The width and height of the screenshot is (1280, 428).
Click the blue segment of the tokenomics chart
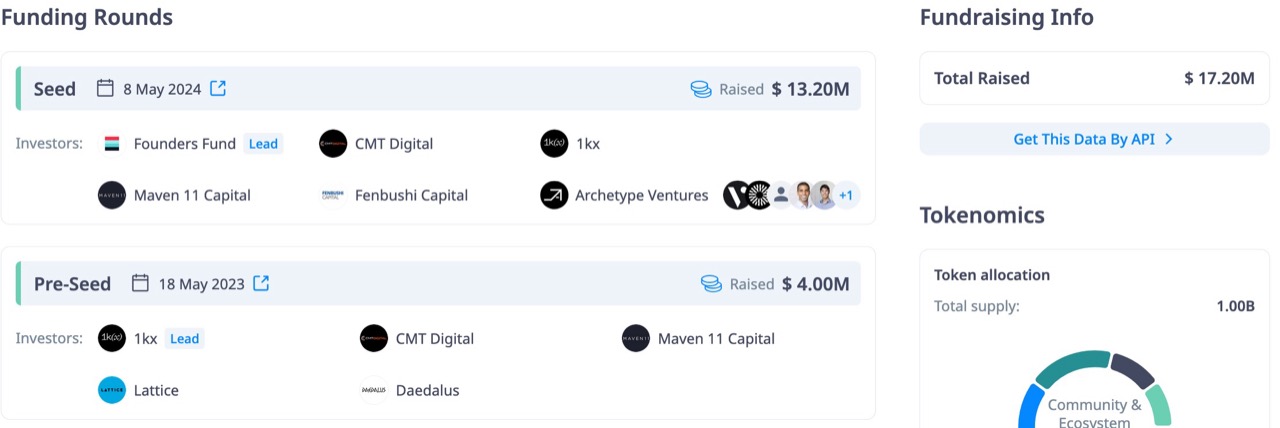[x=1029, y=408]
